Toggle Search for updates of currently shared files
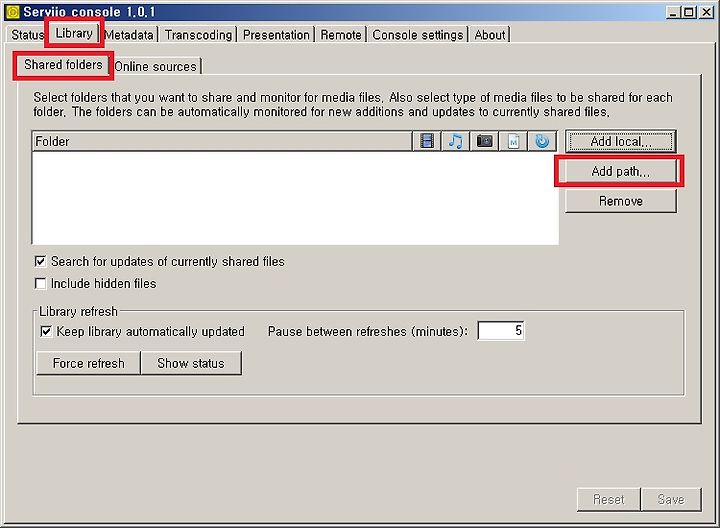Screen dimensions: 720x528 (x=40, y=262)
